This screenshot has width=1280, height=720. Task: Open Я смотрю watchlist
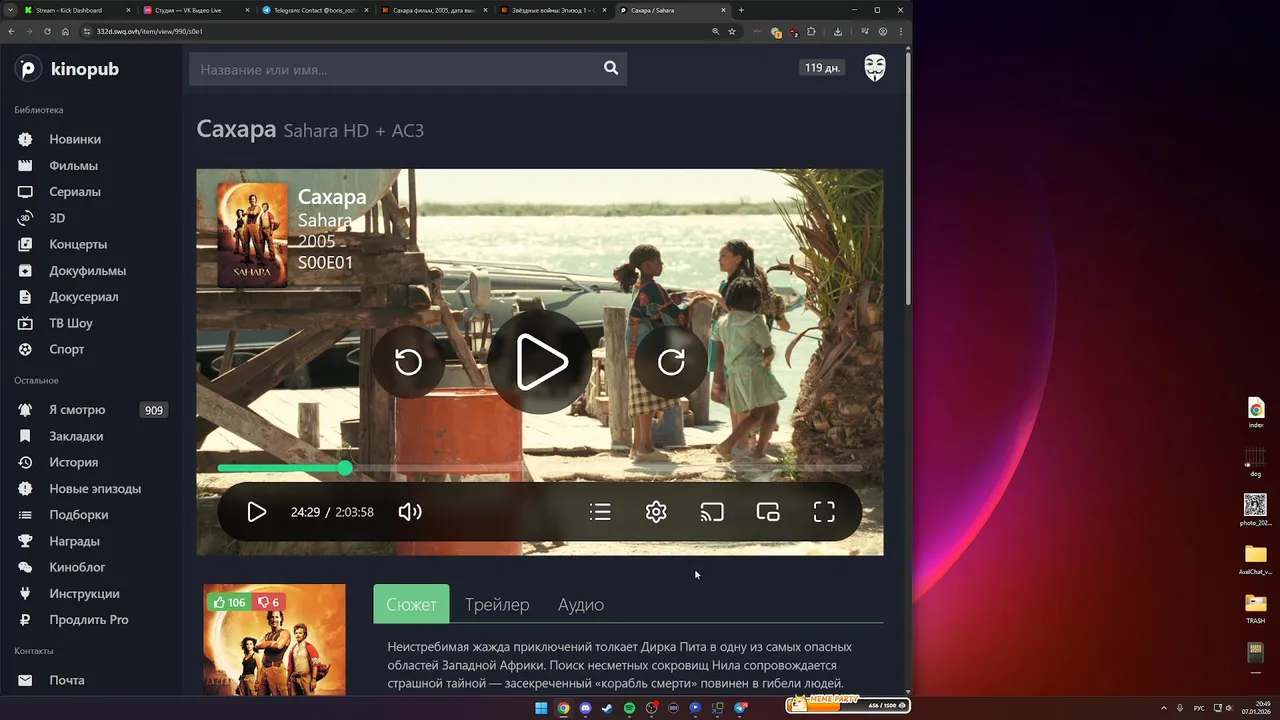77,410
